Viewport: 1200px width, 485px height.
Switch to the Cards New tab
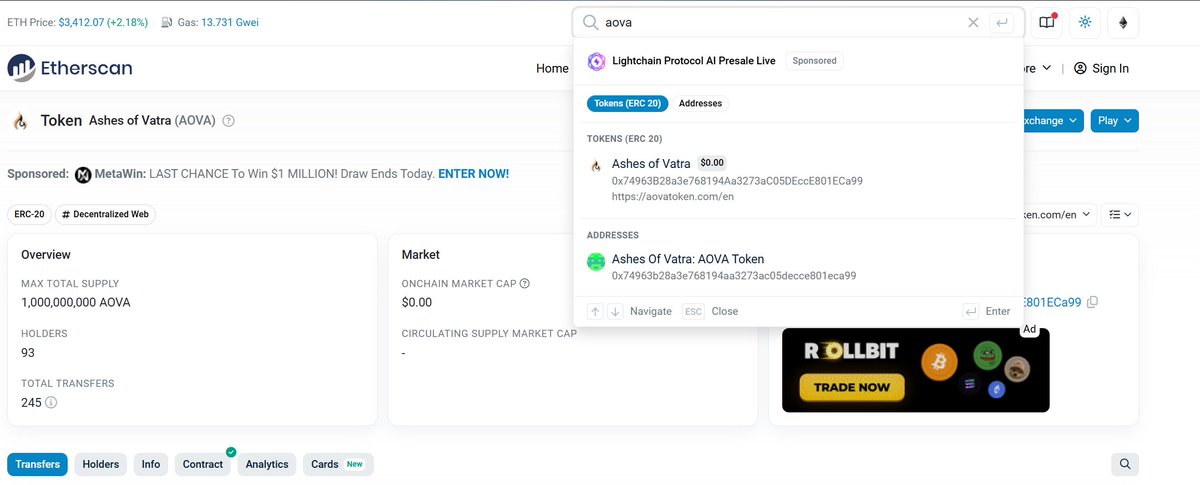338,464
